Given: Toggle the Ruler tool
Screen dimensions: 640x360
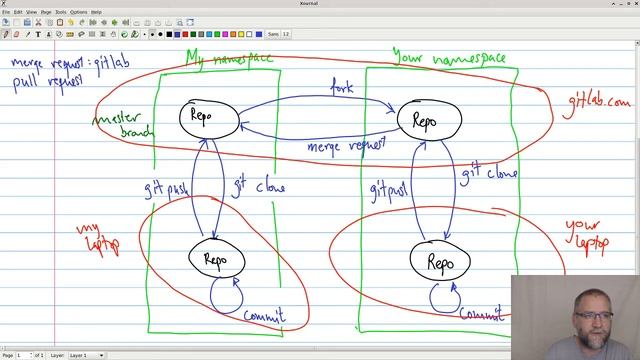Looking at the screenshot, I should click(70, 34).
